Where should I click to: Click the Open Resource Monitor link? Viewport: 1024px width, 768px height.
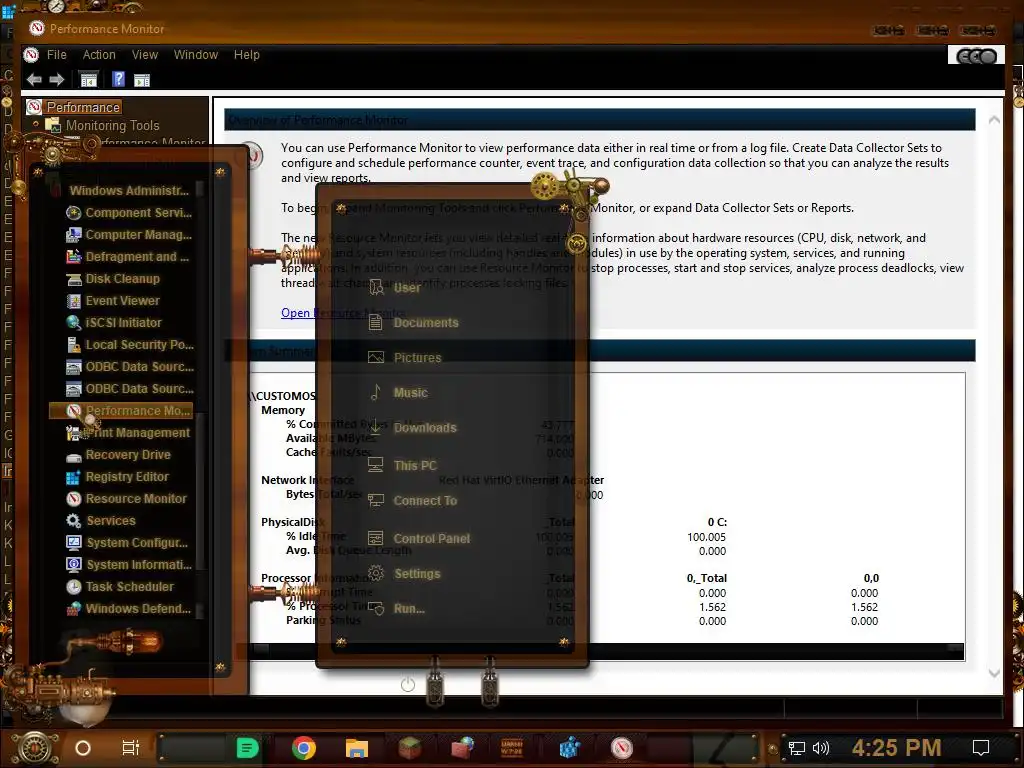click(343, 313)
